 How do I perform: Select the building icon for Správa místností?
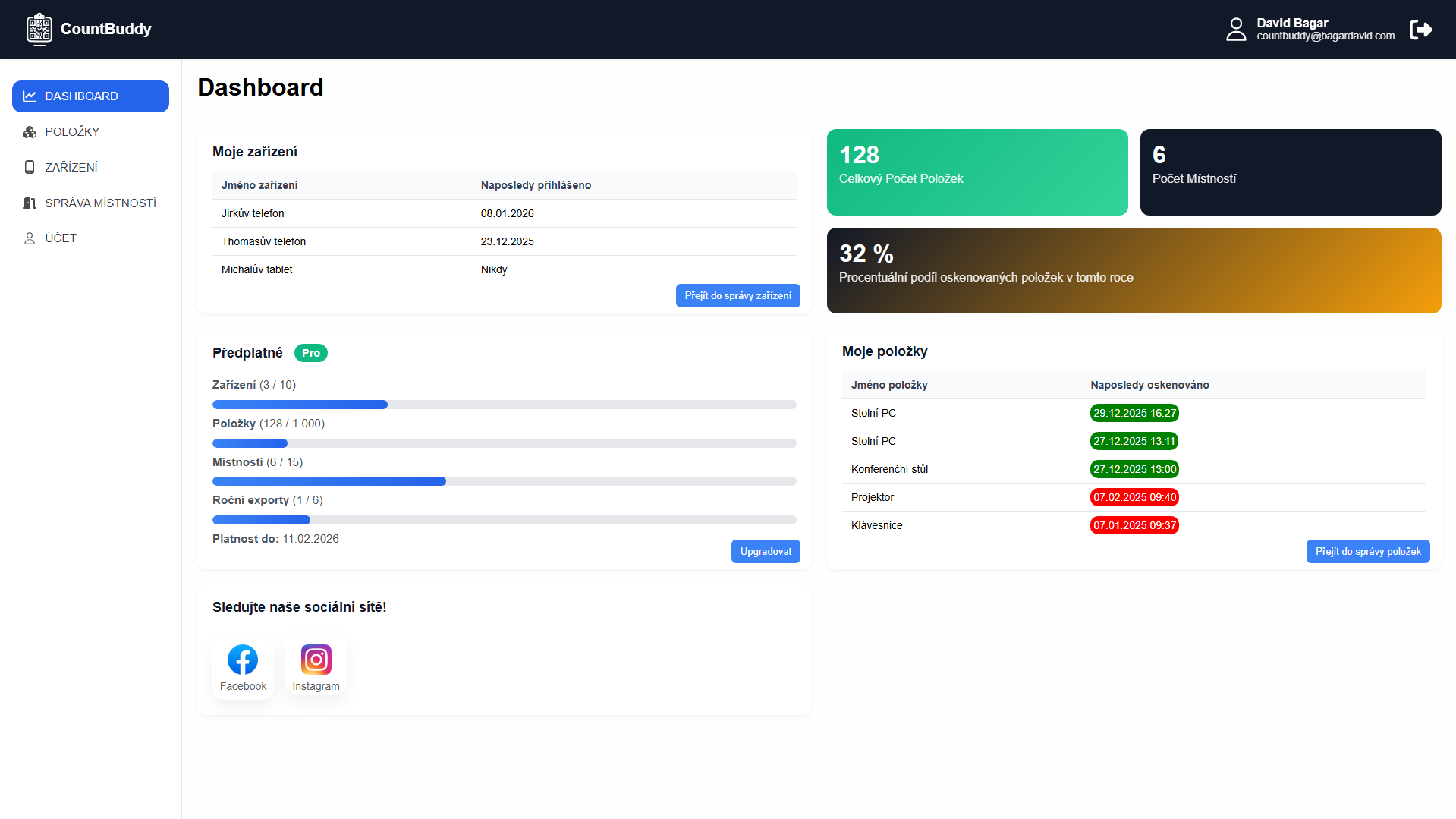30,203
